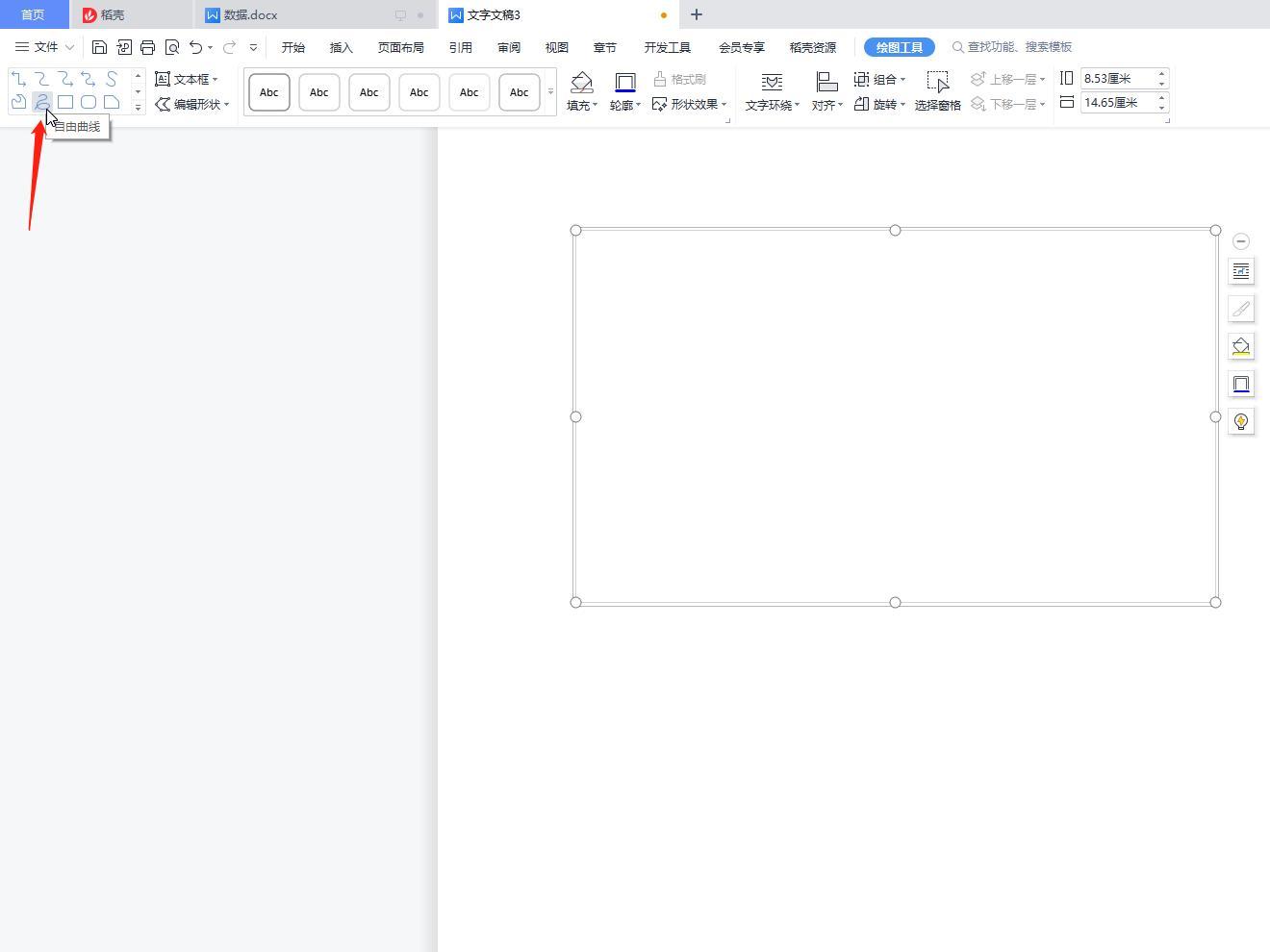
Task: Click the layout options icon beside the canvas
Action: point(1241,271)
